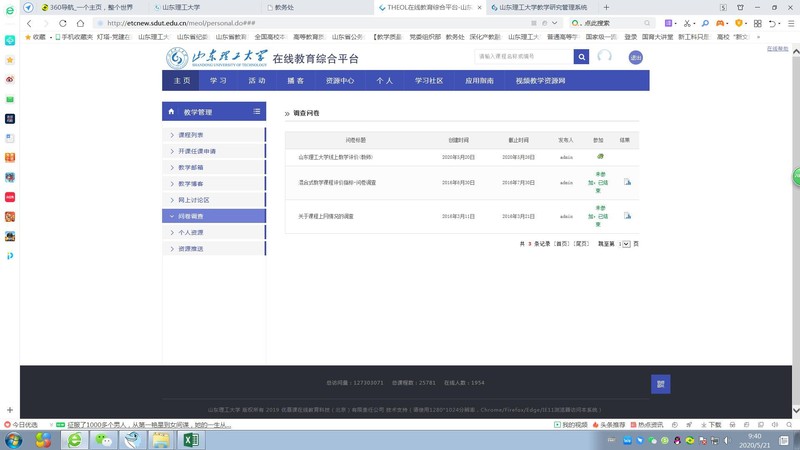The image size is (800, 450).
Task: Open the page number jump dropdown
Action: pos(625,244)
